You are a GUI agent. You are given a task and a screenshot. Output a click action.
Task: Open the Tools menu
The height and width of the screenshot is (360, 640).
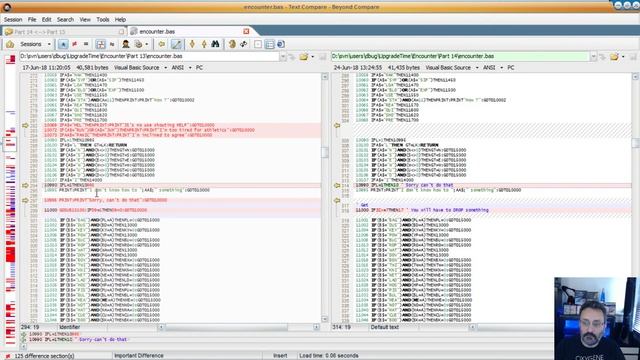point(103,20)
